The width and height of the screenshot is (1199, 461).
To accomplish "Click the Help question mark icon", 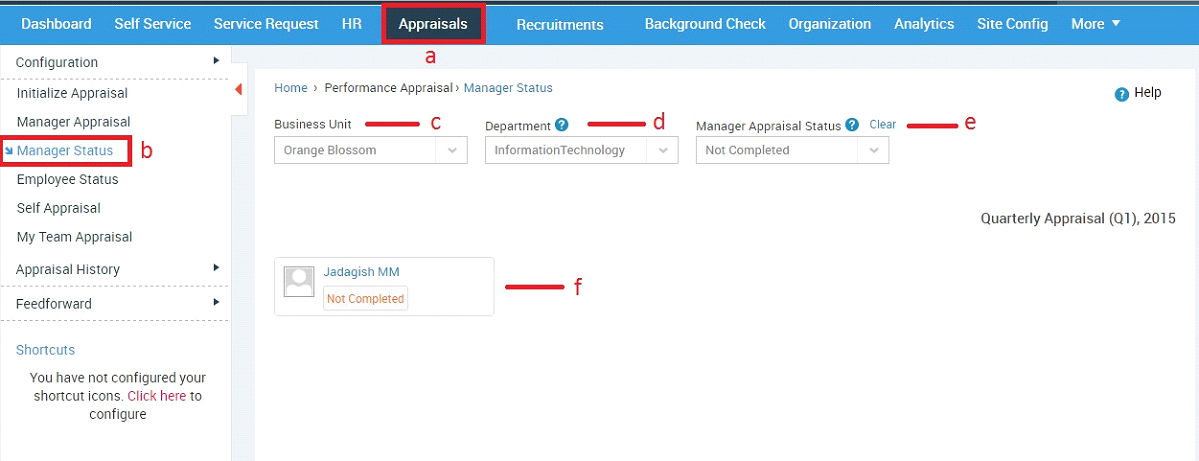I will [x=1122, y=94].
